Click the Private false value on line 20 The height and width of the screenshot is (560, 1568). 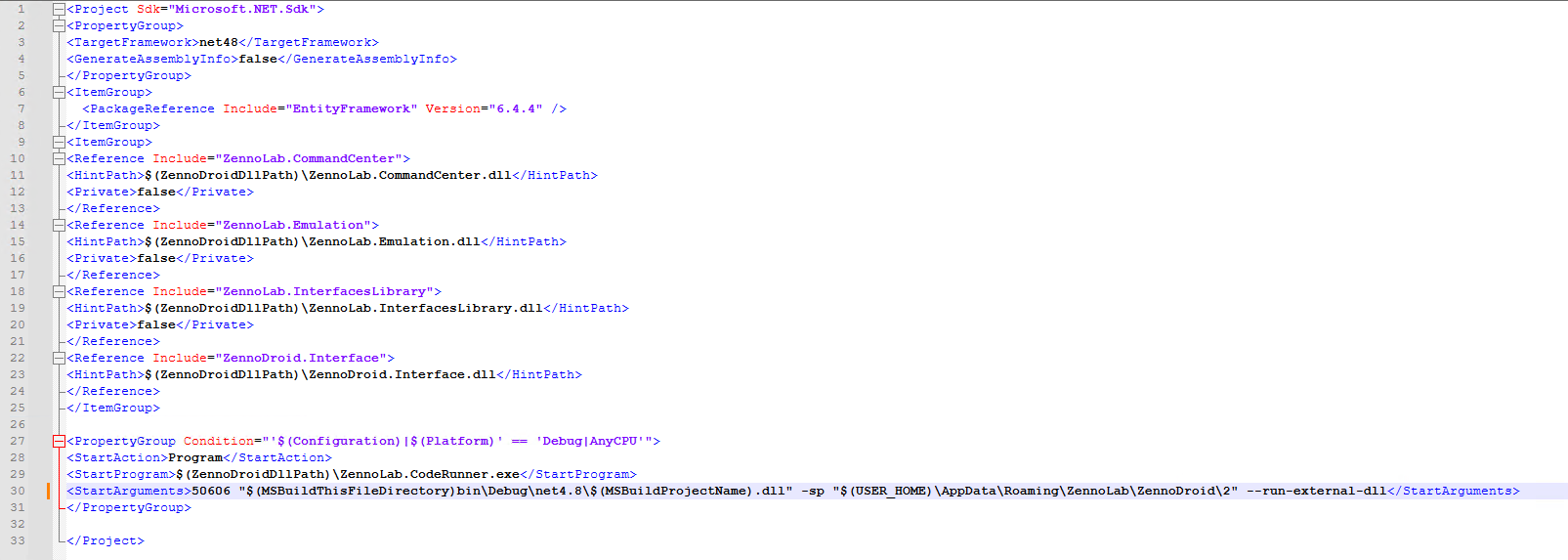(156, 324)
